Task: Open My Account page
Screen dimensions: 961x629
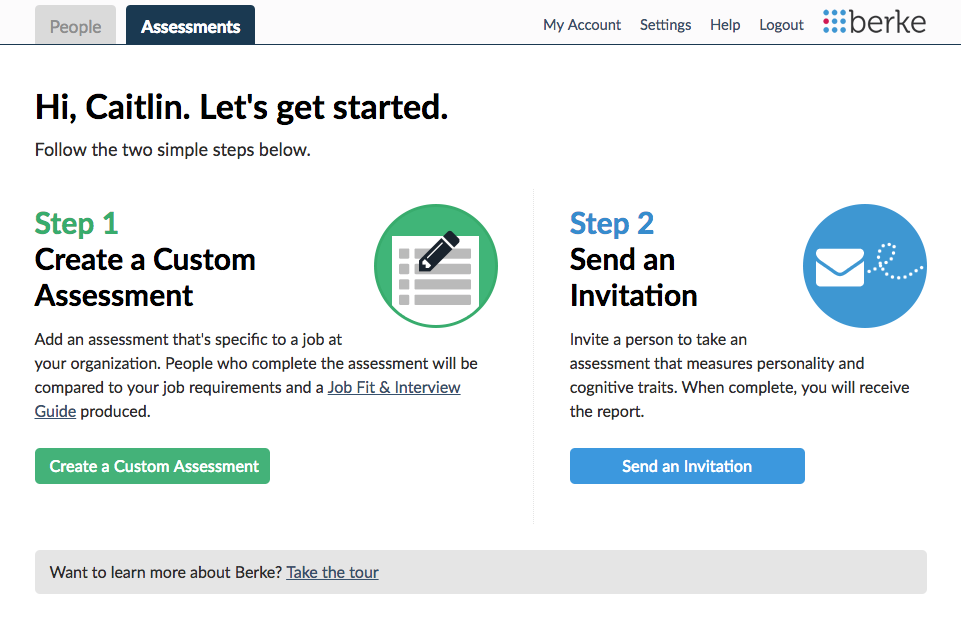Action: click(x=582, y=25)
